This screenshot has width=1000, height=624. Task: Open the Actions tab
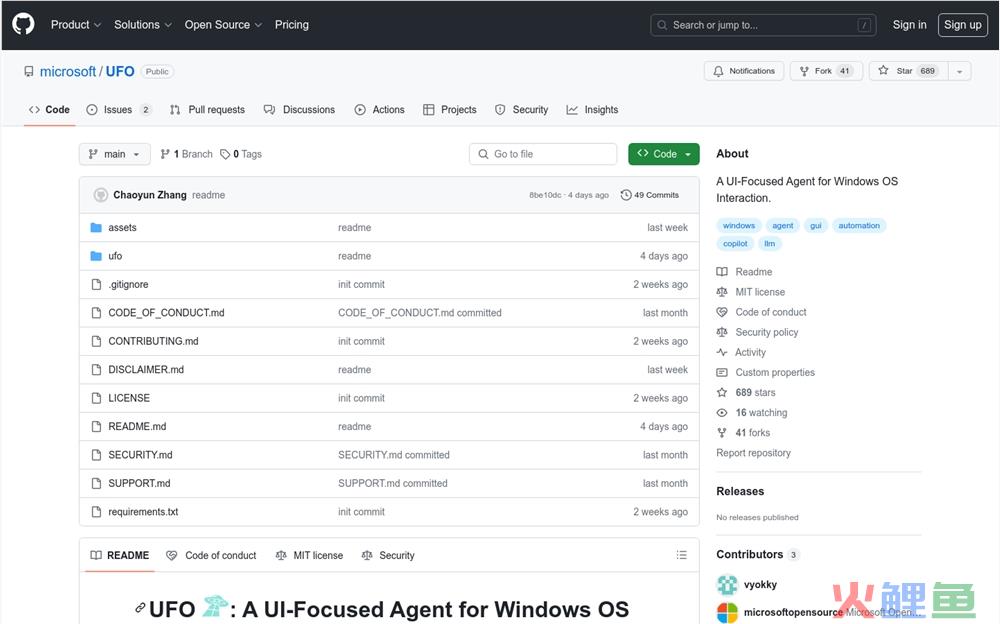(x=379, y=110)
